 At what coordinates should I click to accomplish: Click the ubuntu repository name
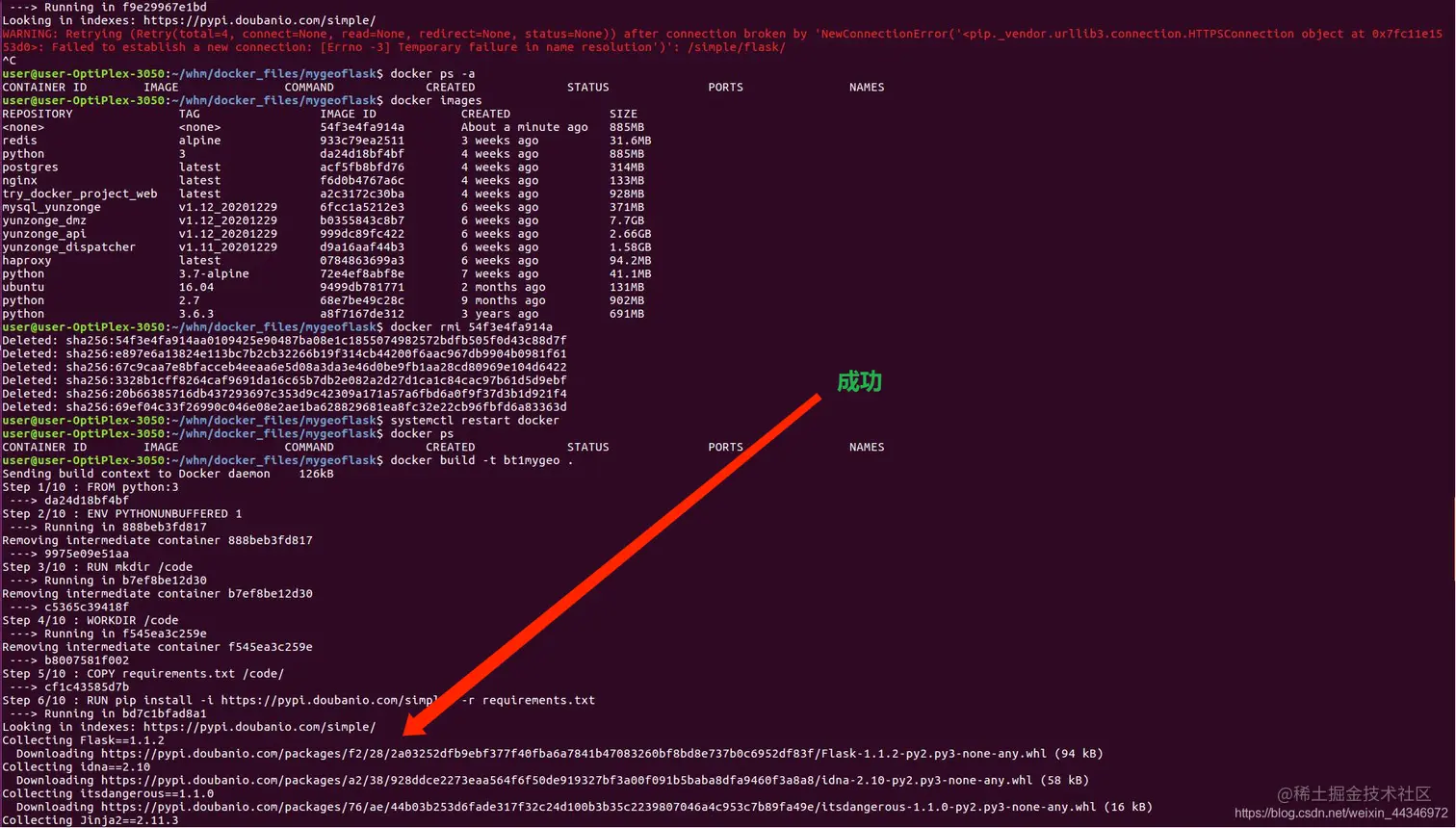tap(23, 288)
